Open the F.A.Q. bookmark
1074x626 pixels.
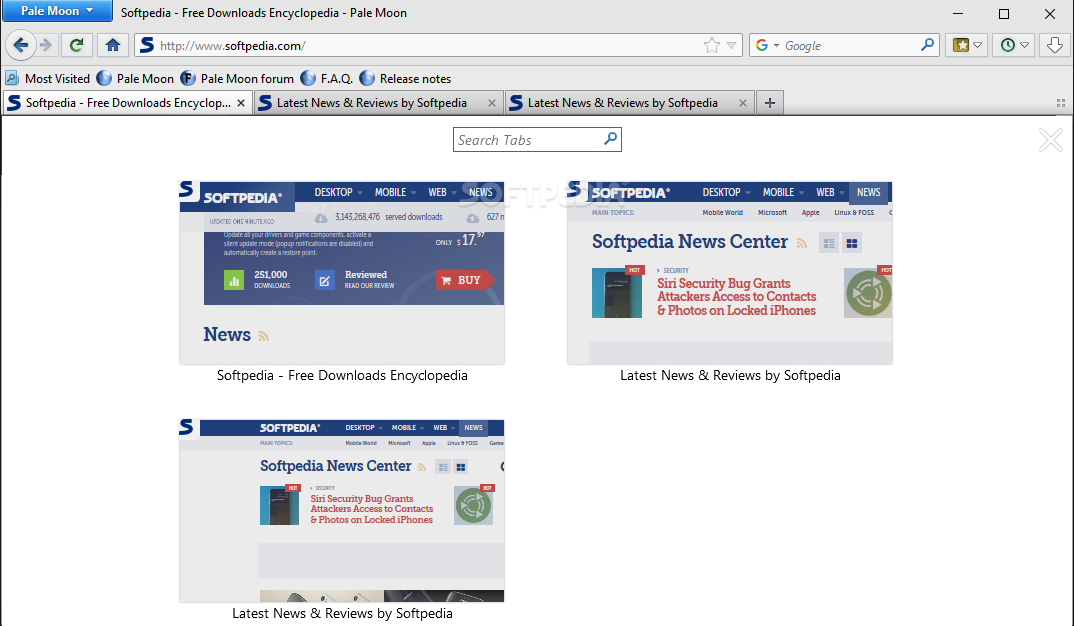pyautogui.click(x=327, y=79)
